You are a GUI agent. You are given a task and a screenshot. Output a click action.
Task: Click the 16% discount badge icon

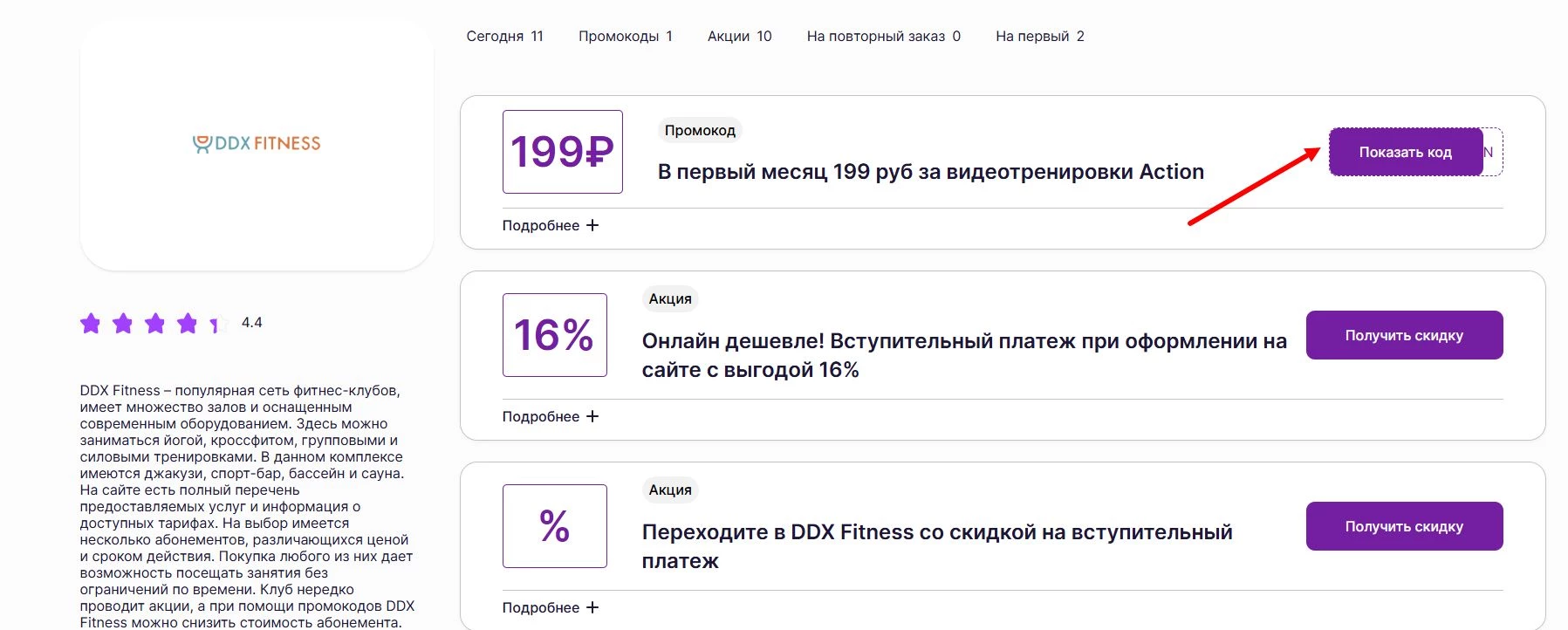[554, 335]
